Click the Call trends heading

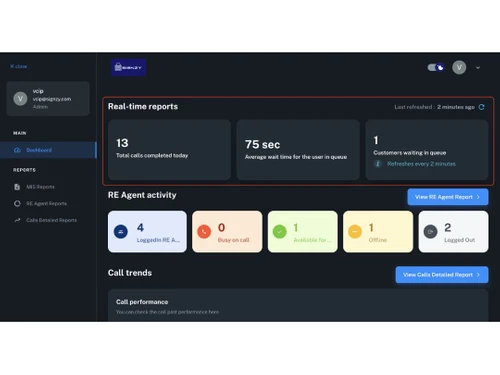pyautogui.click(x=130, y=273)
